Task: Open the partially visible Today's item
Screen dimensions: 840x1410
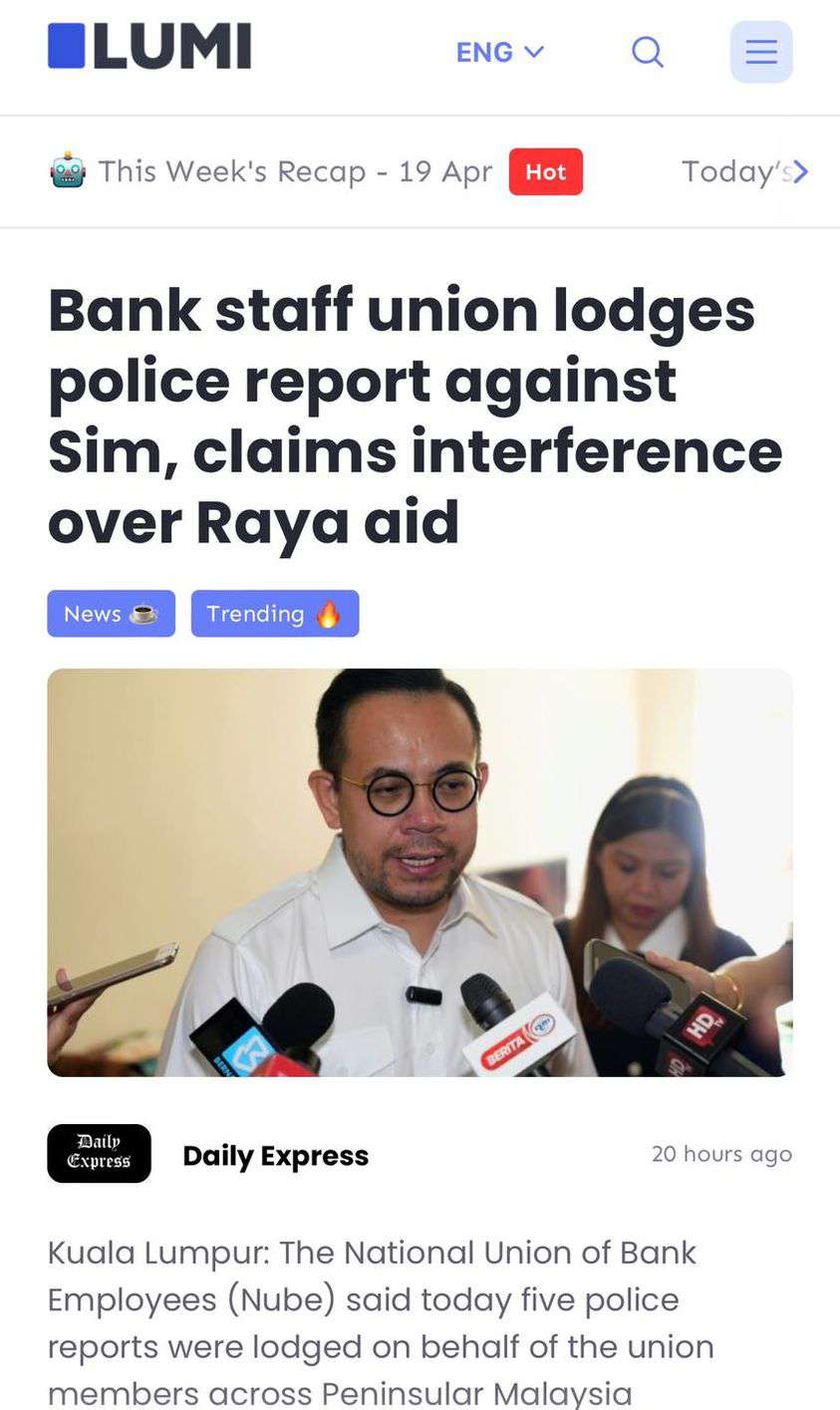Action: point(737,171)
